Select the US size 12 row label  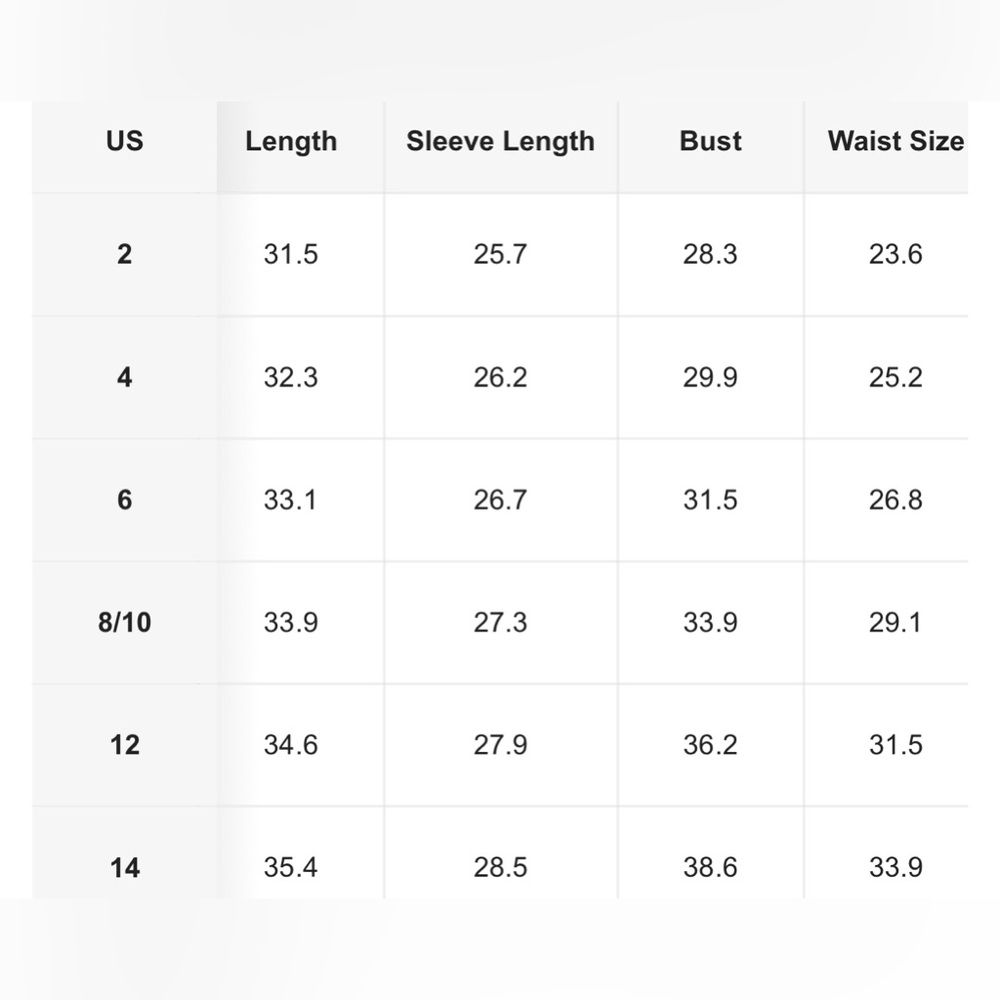[124, 745]
